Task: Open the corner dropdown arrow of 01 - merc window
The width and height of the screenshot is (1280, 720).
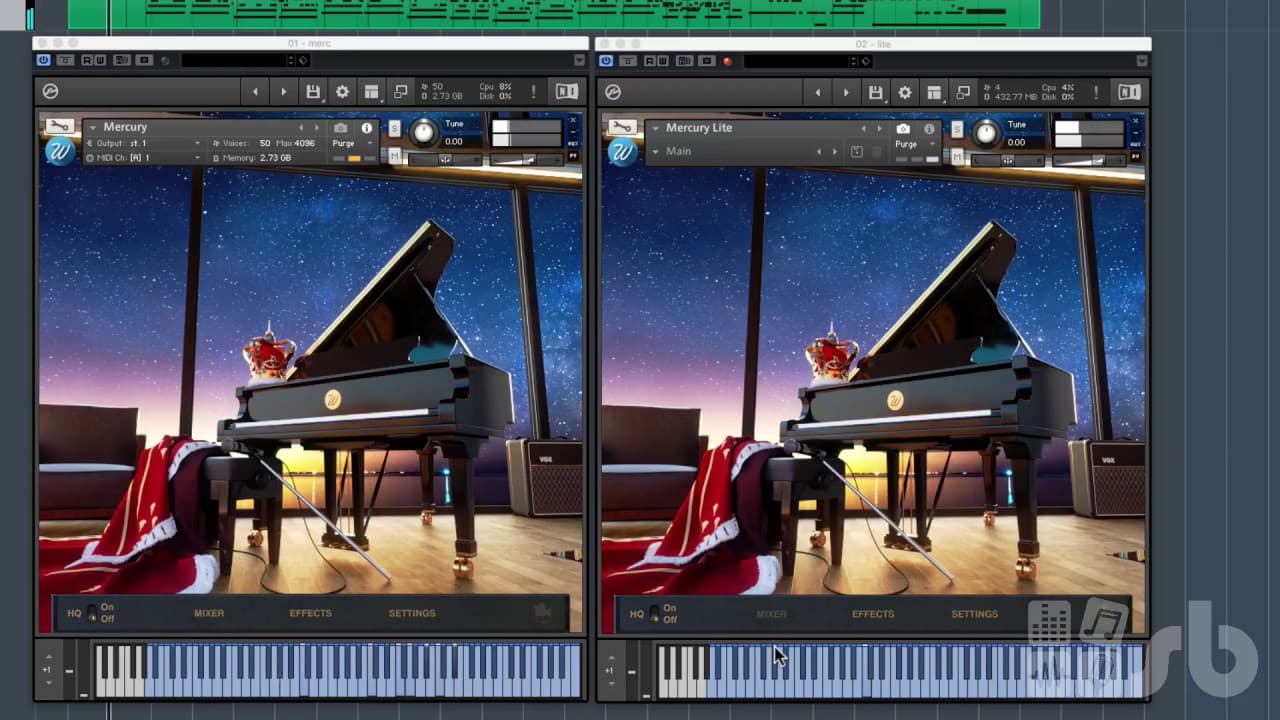Action: (x=579, y=60)
